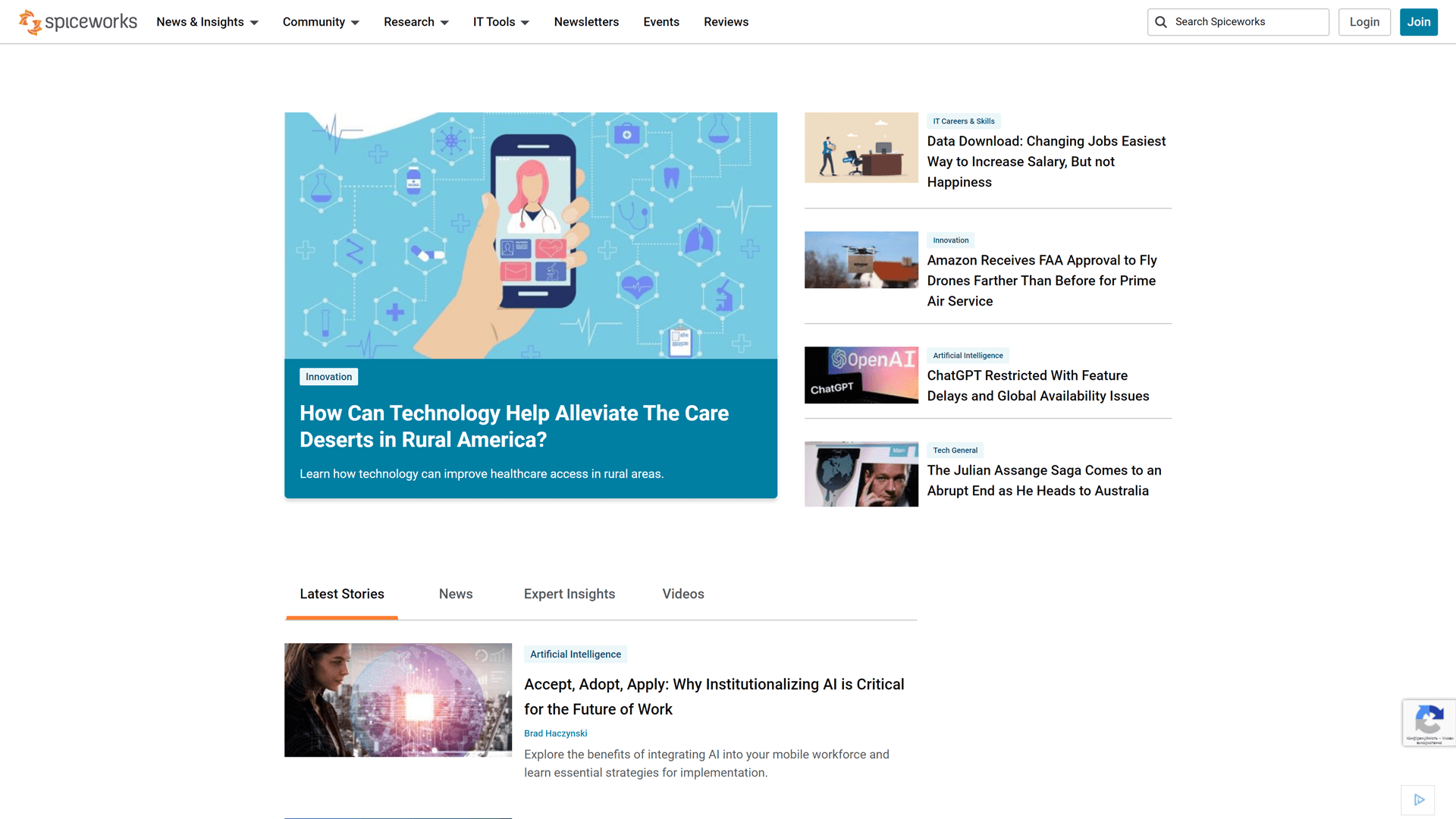The width and height of the screenshot is (1456, 819).
Task: Select the Videos tab
Action: (x=682, y=594)
